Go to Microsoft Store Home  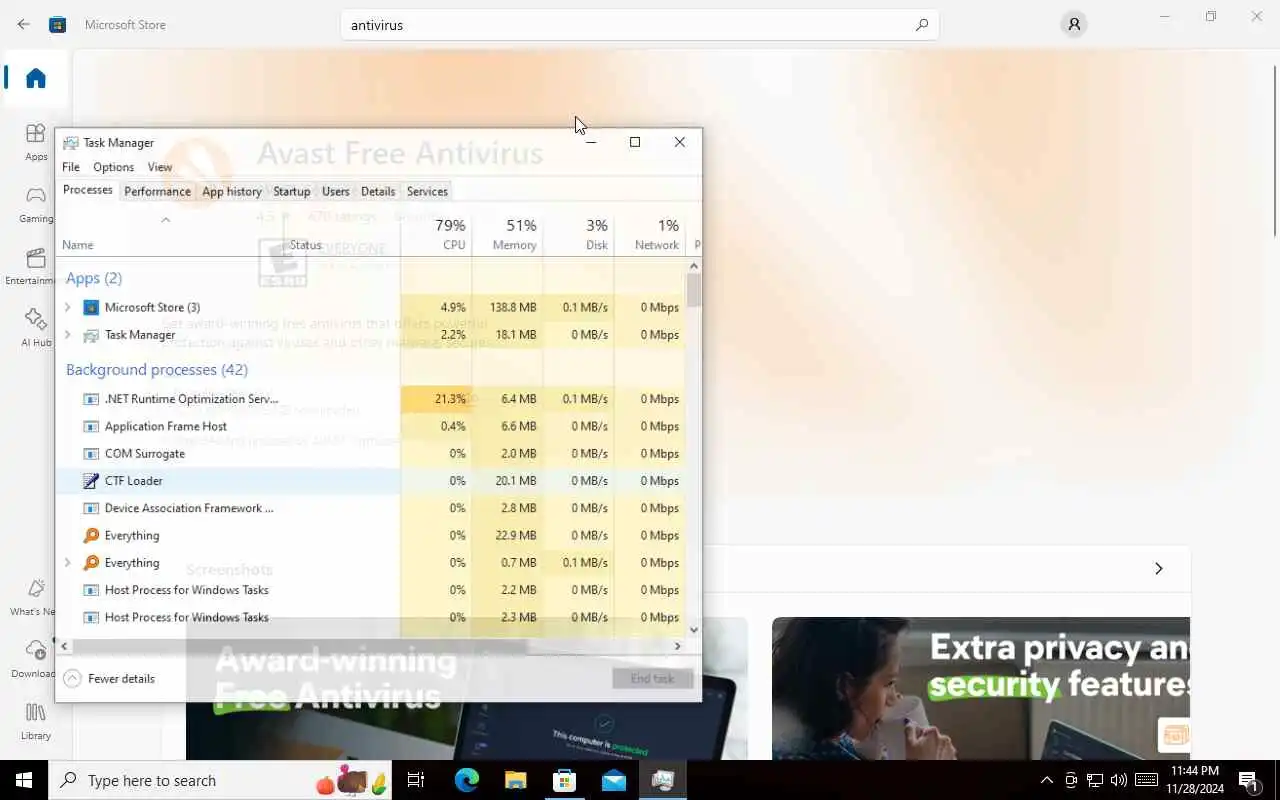36,78
